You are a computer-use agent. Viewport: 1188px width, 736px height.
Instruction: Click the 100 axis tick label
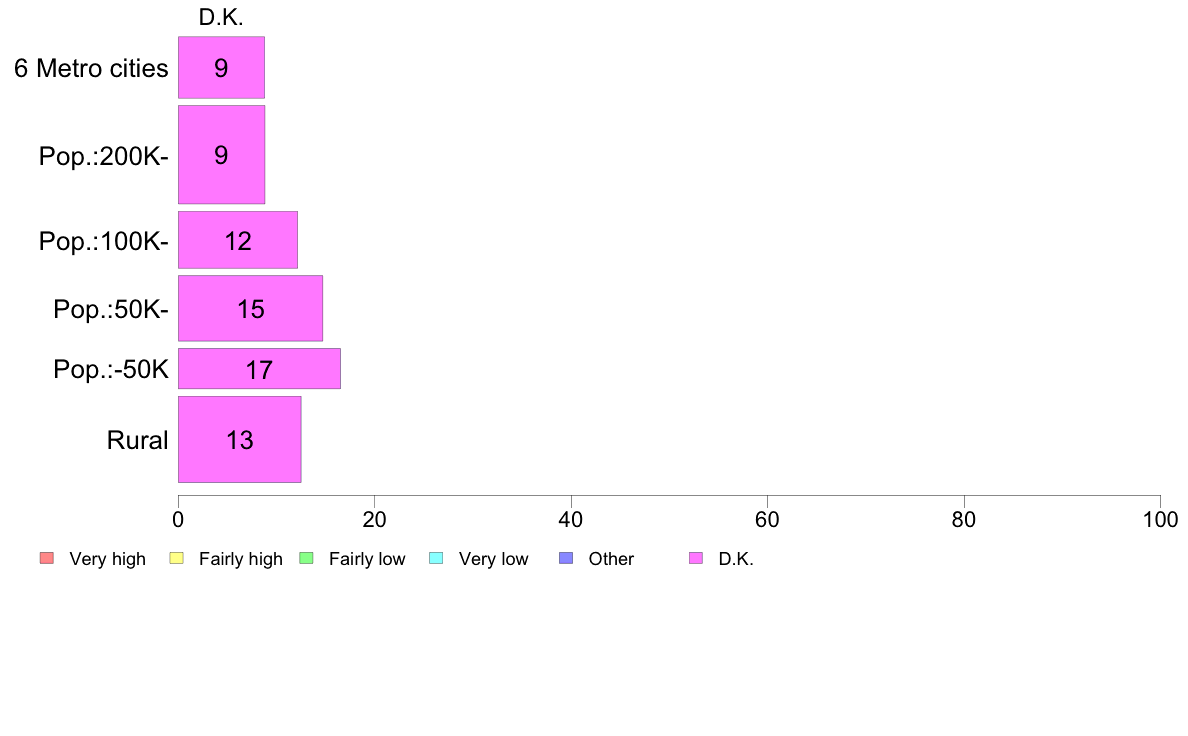(x=1160, y=519)
